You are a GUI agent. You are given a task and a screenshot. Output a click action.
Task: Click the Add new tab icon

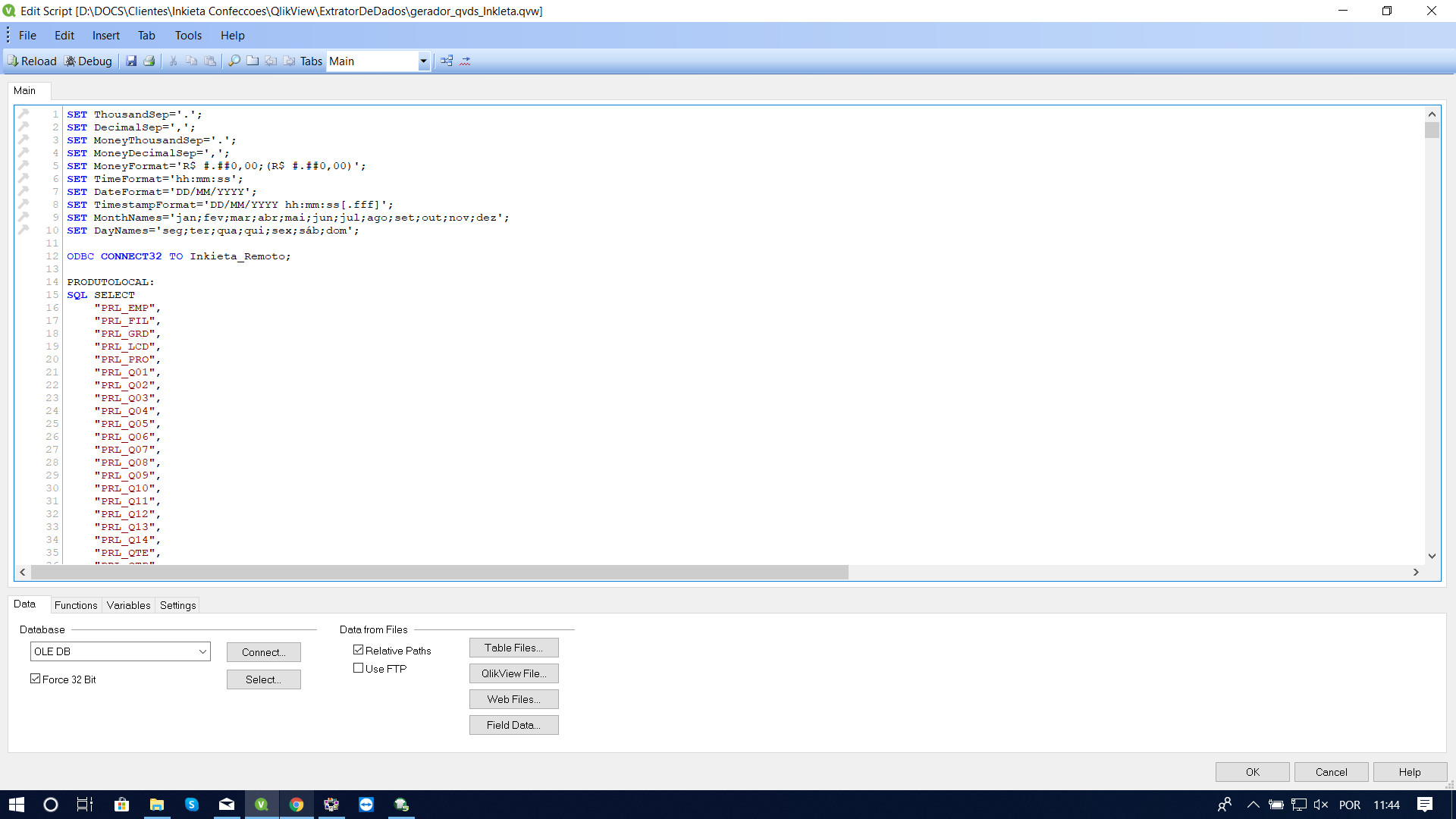(x=253, y=61)
